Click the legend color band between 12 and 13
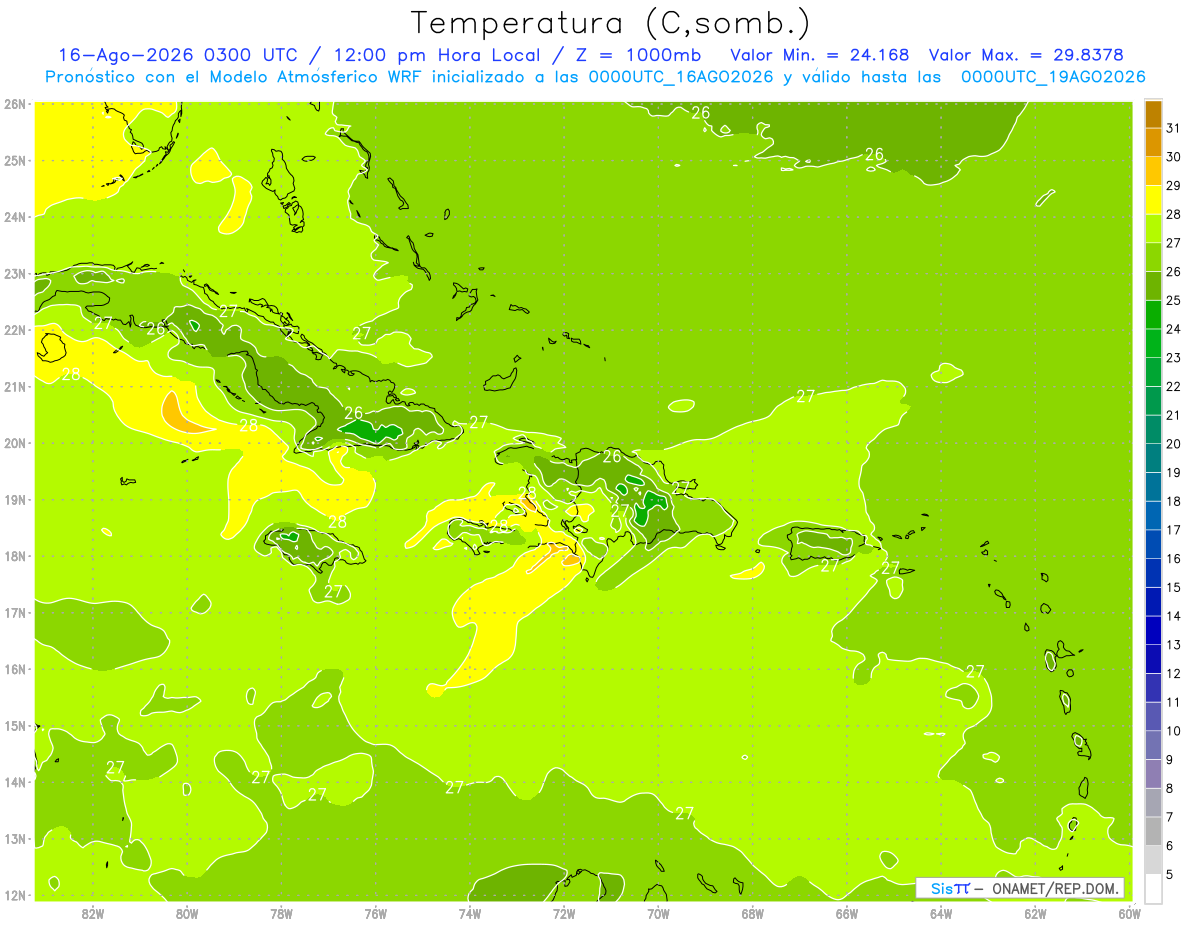Image resolution: width=1200 pixels, height=927 pixels. (x=1153, y=658)
